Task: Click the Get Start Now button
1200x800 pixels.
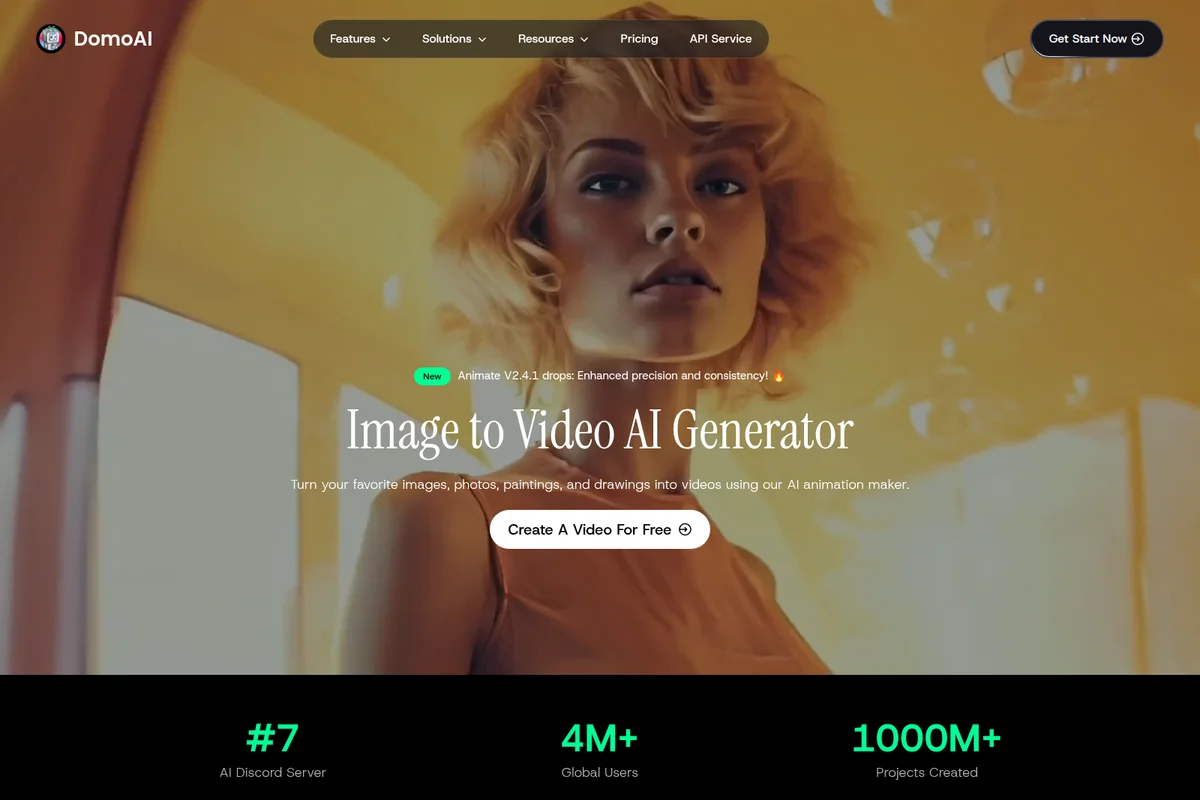Action: 1096,38
